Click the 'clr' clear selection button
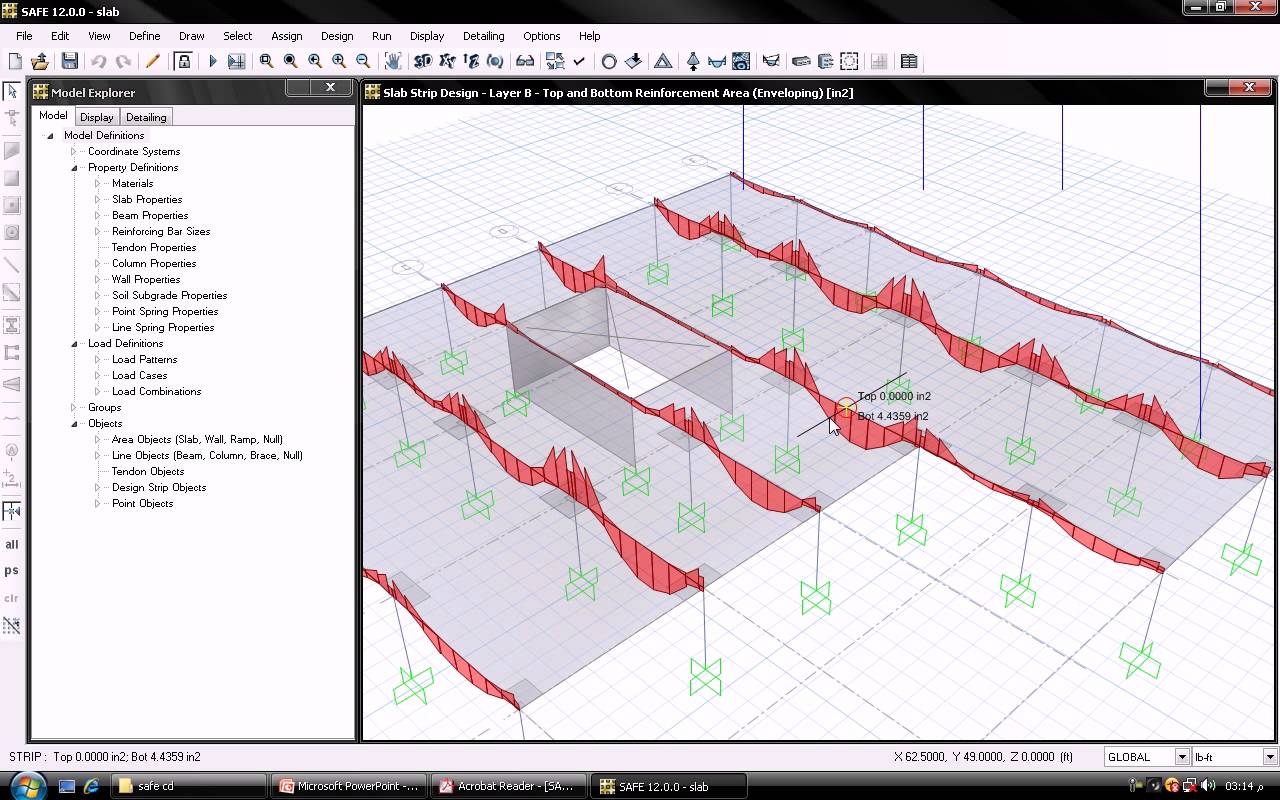1280x800 pixels. pyautogui.click(x=12, y=598)
